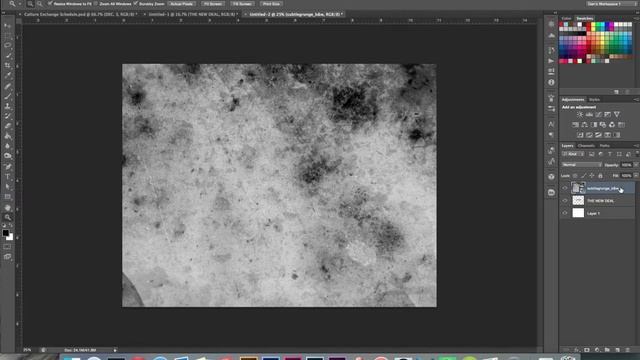Open status bar info arrow
This screenshot has height=360, width=640.
tap(115, 350)
